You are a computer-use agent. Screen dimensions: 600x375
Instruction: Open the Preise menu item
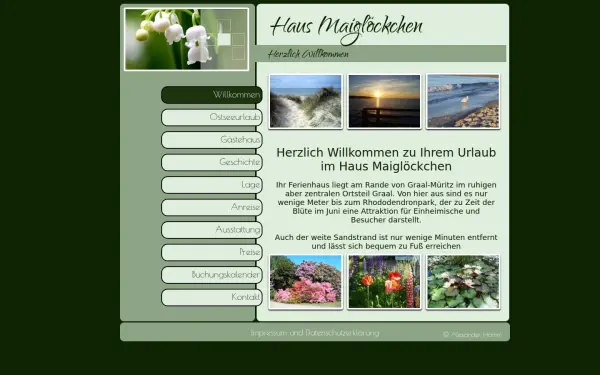[212, 252]
